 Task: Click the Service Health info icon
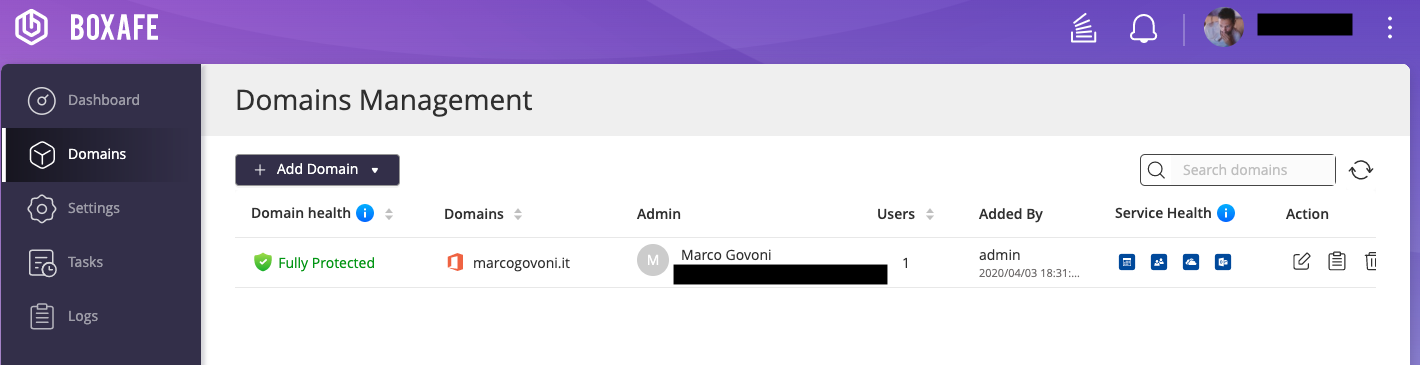coord(1226,213)
